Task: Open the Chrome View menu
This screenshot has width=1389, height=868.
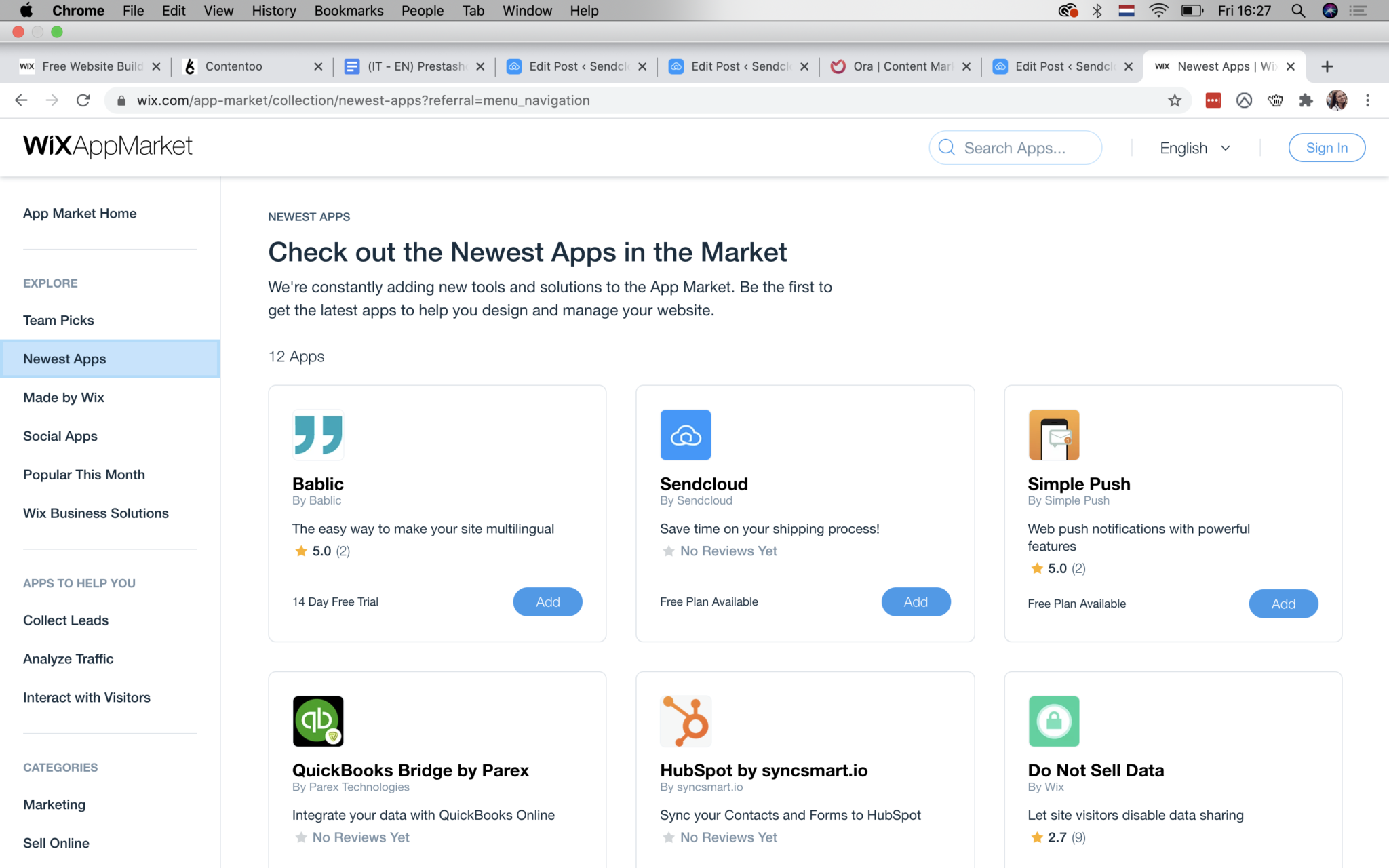Action: tap(218, 10)
